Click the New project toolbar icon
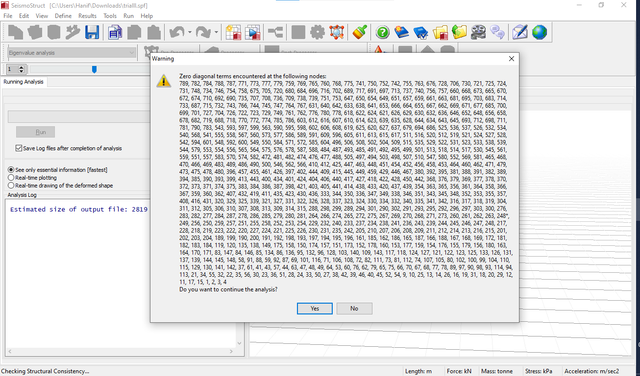Screen dimensions: 640x376 [x=15, y=32]
